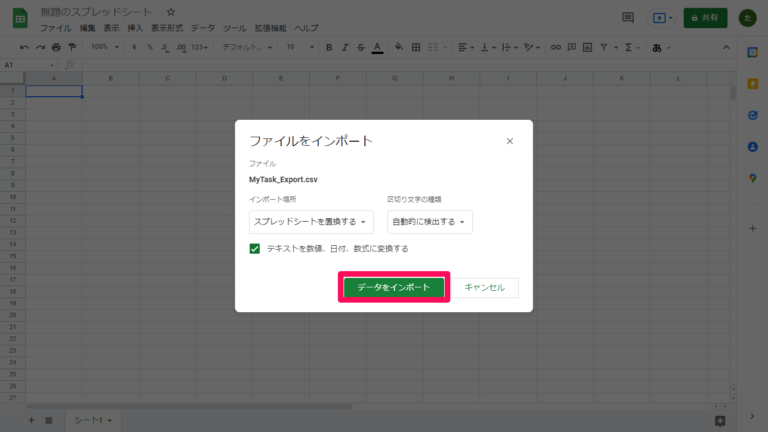Click the Name box showing A1
The image size is (768, 432).
pos(29,65)
